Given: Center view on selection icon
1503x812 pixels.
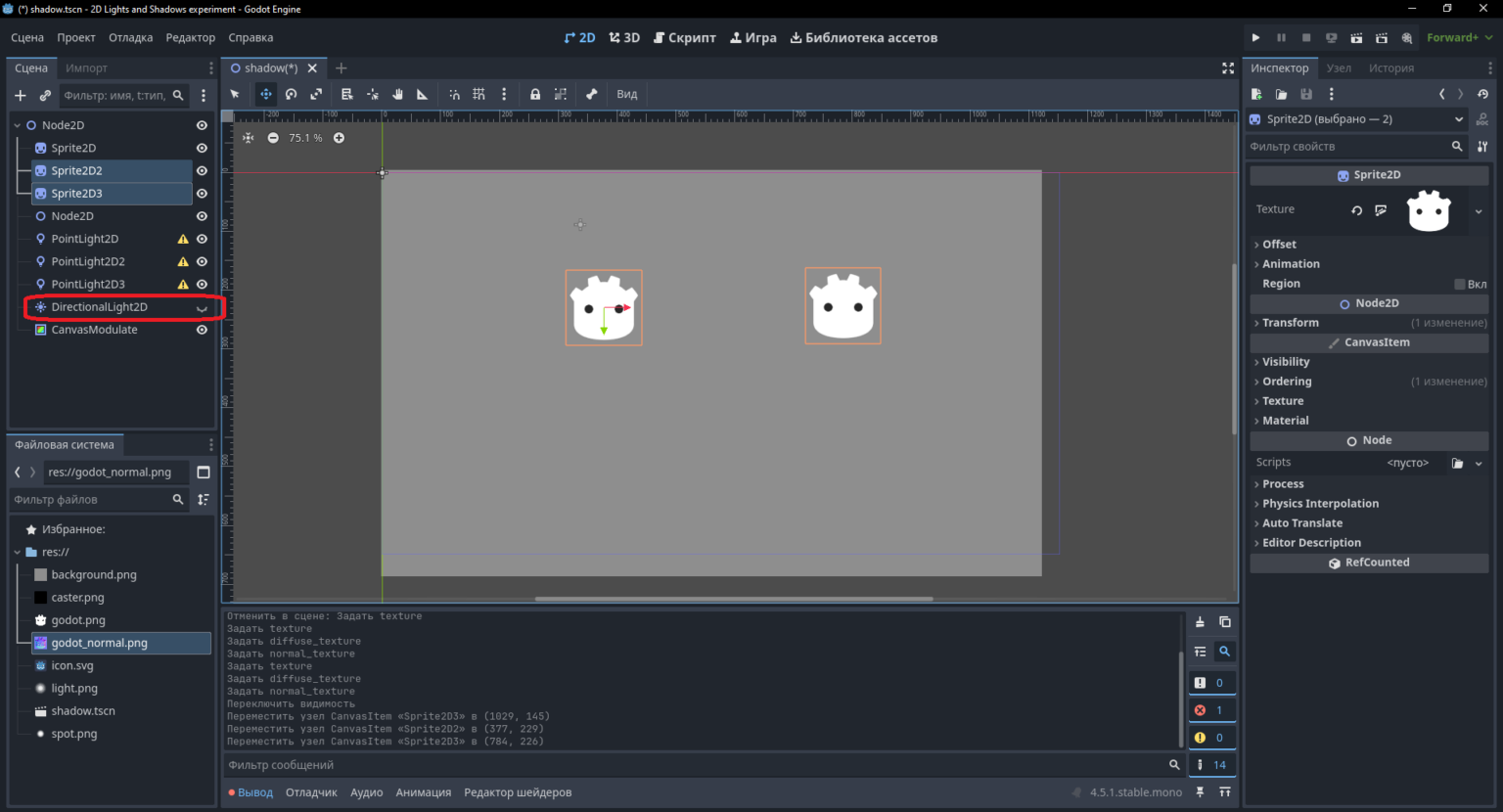Looking at the screenshot, I should coord(249,138).
